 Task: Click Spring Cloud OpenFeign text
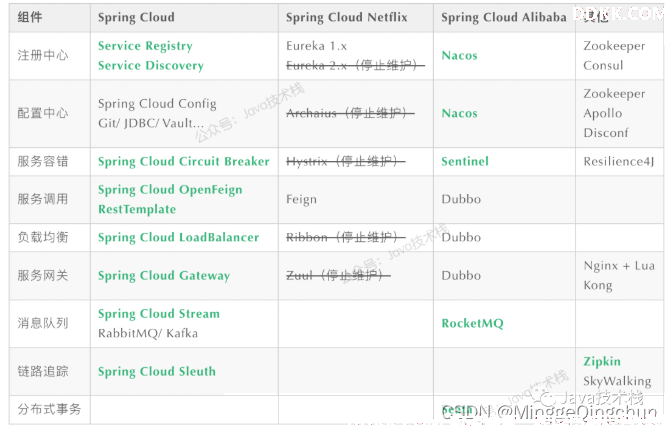click(x=170, y=190)
